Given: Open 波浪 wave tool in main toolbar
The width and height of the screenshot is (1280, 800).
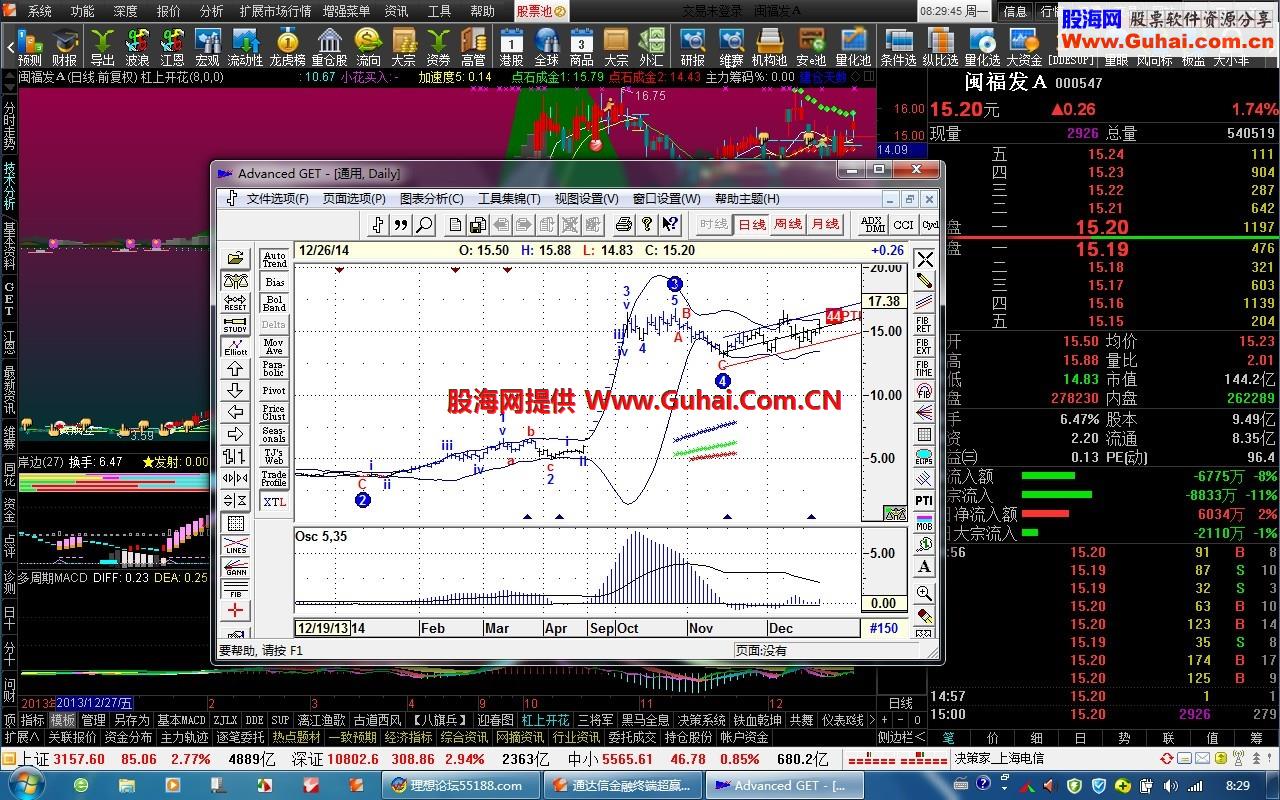Looking at the screenshot, I should [x=137, y=48].
